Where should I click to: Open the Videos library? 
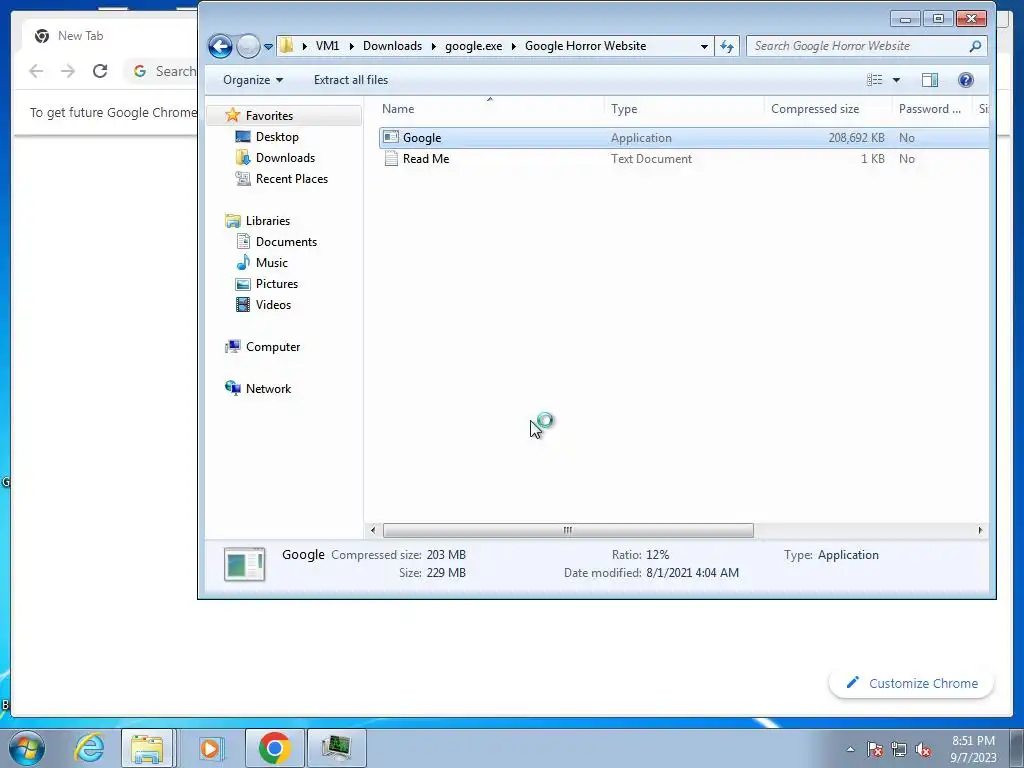click(273, 304)
